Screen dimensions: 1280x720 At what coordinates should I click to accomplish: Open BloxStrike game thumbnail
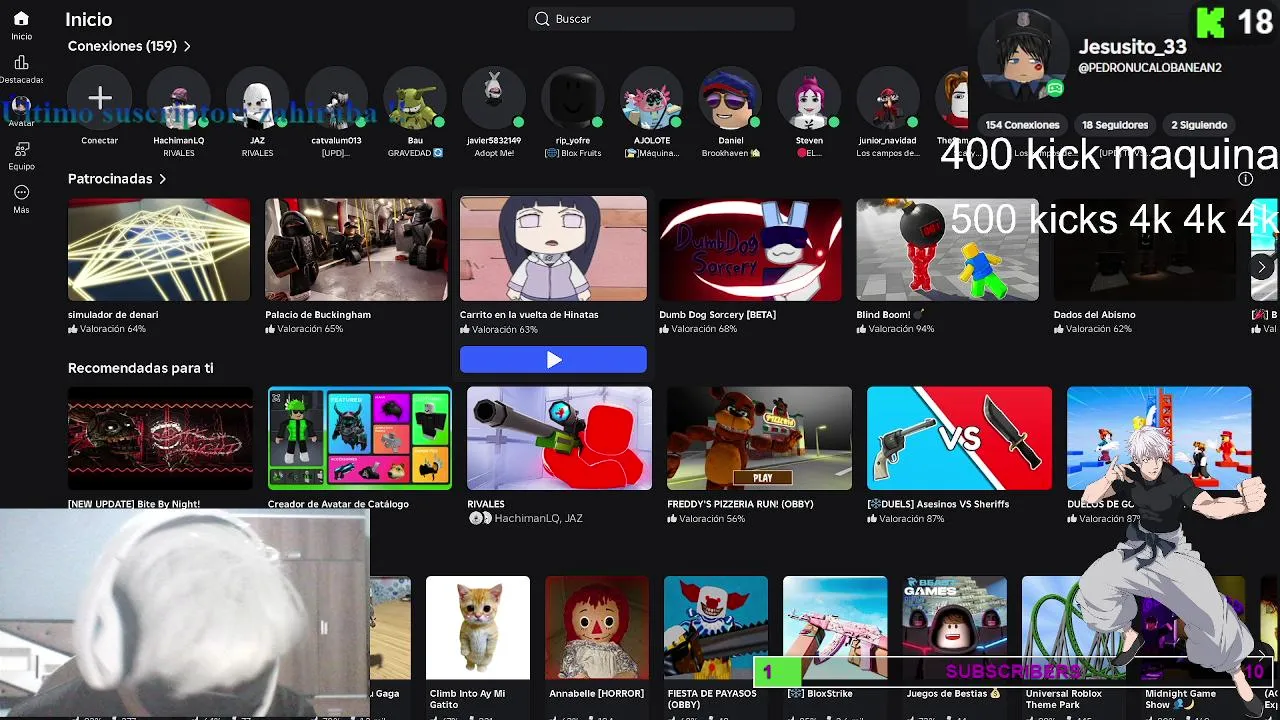tap(835, 628)
